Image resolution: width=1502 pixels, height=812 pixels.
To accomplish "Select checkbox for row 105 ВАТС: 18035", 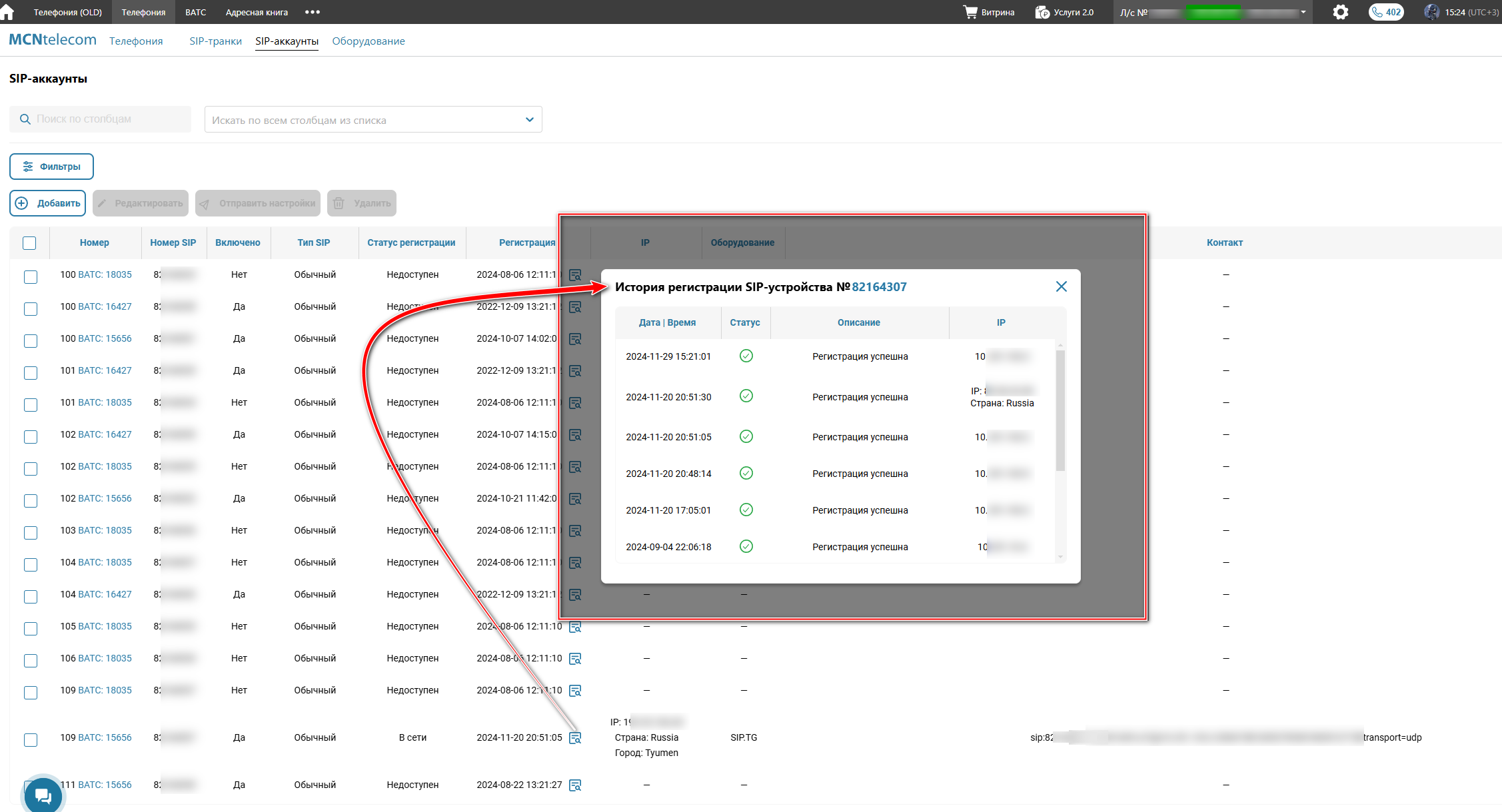I will point(31,628).
